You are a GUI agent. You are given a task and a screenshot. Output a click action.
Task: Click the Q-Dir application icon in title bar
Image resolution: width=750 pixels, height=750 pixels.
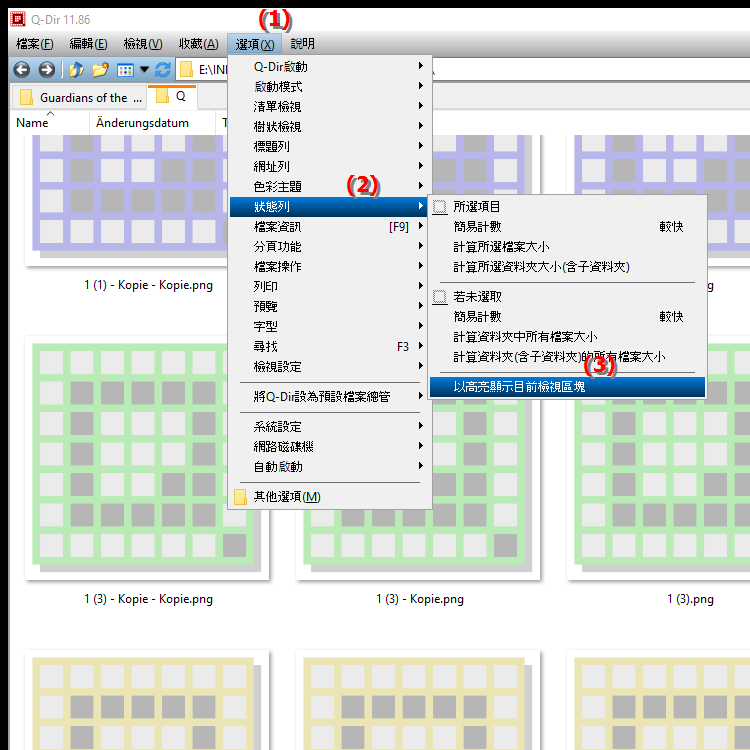(18, 19)
